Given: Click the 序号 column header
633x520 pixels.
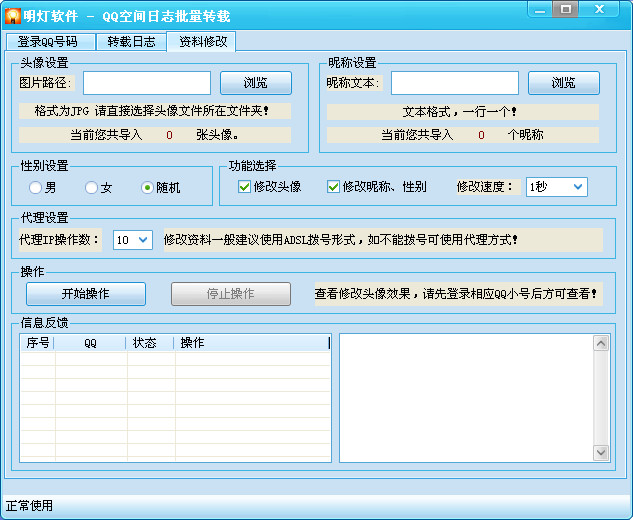Looking at the screenshot, I should click(37, 343).
